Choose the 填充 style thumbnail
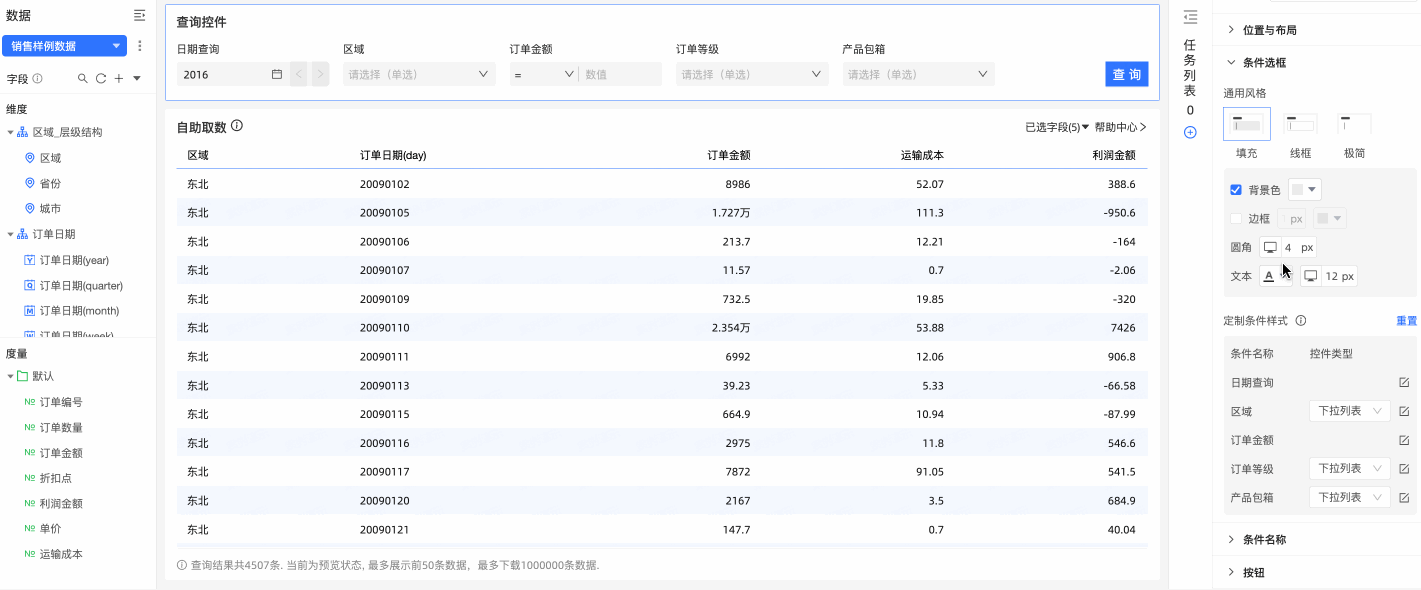Screen dimensions: 1421x590 (x=1247, y=124)
